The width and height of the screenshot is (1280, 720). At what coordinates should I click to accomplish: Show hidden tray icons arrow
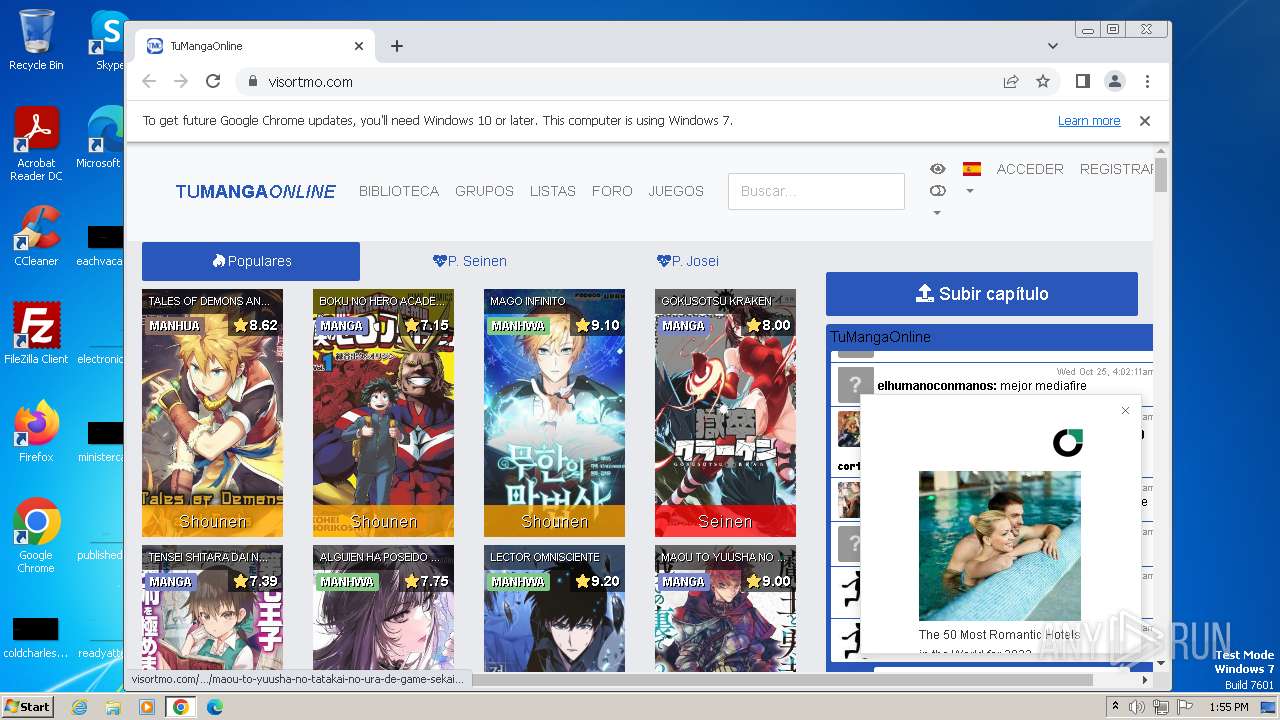(x=1115, y=707)
